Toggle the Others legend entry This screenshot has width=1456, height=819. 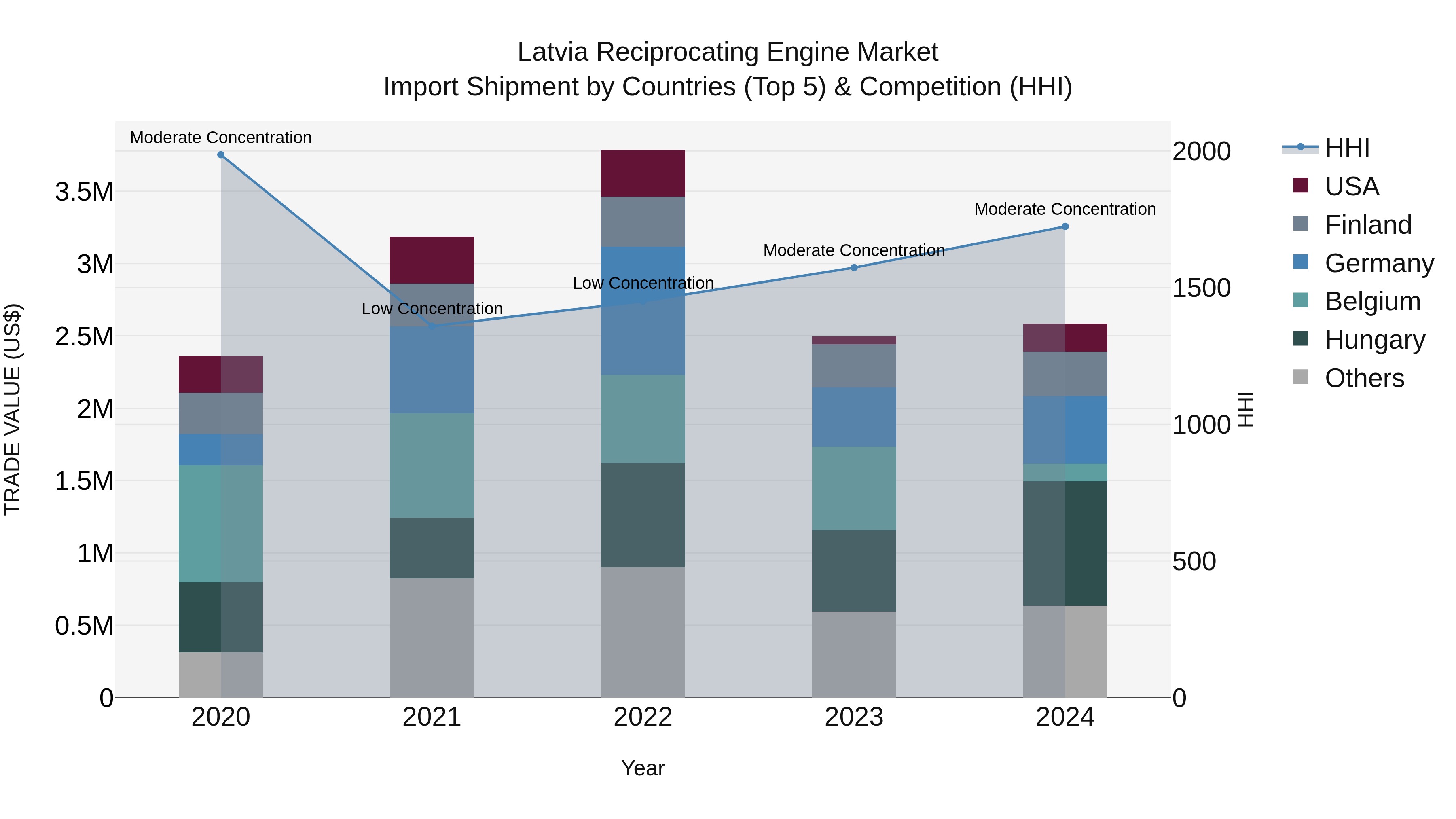1348,378
